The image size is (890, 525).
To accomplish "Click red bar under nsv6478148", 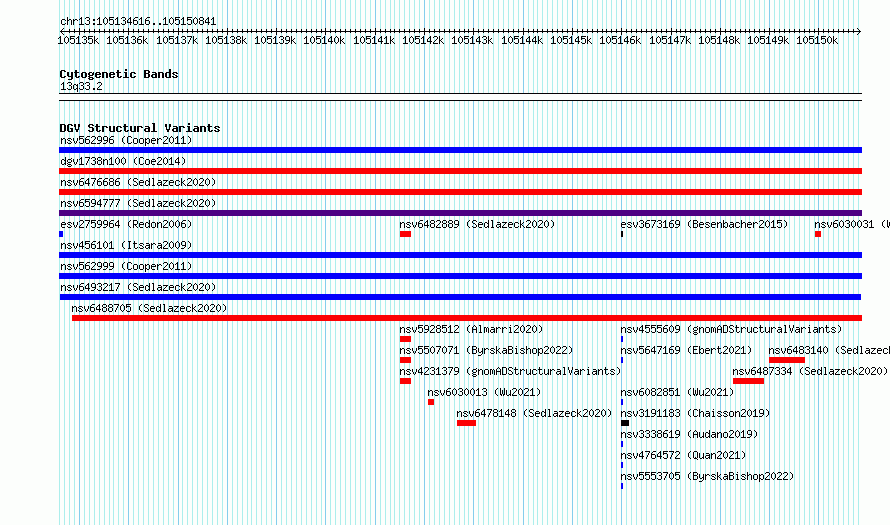I will 467,423.
